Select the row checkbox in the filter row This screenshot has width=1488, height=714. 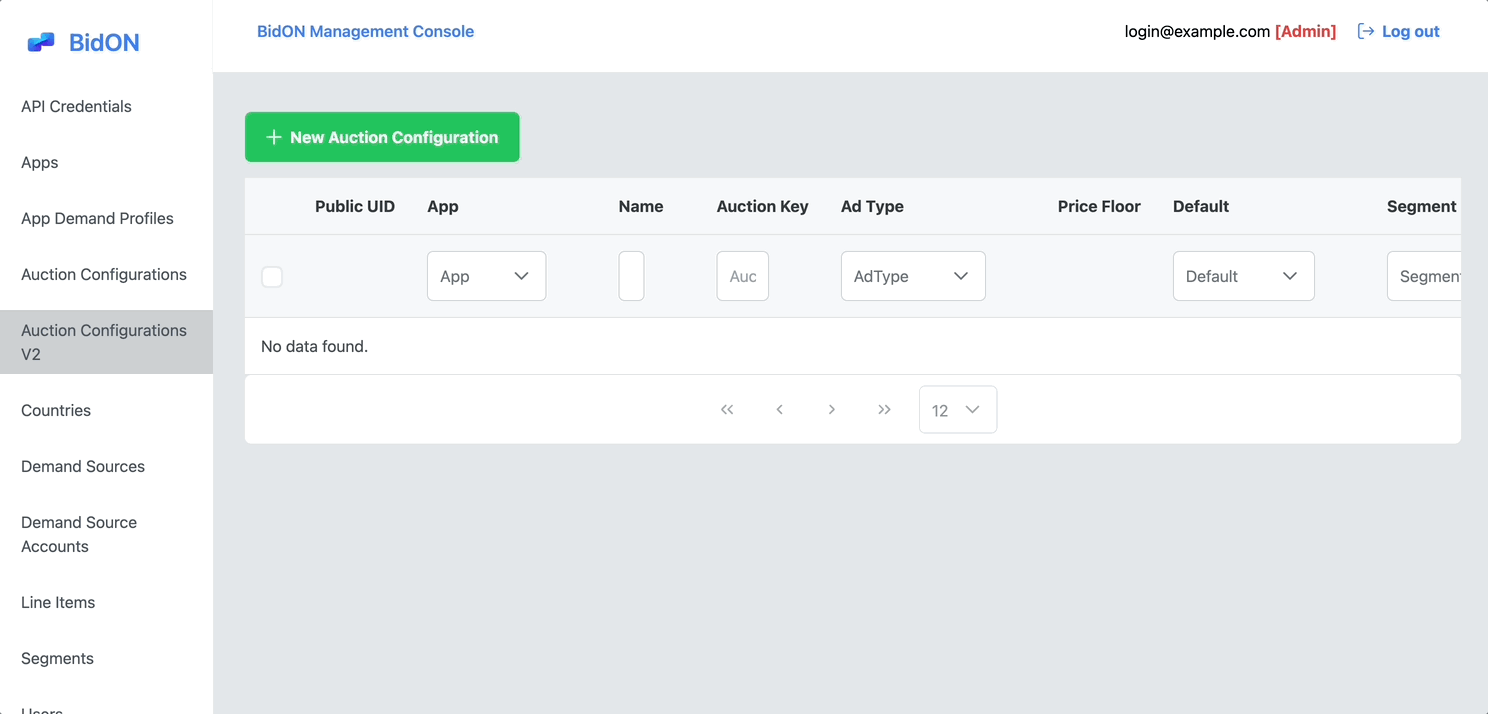coord(271,277)
